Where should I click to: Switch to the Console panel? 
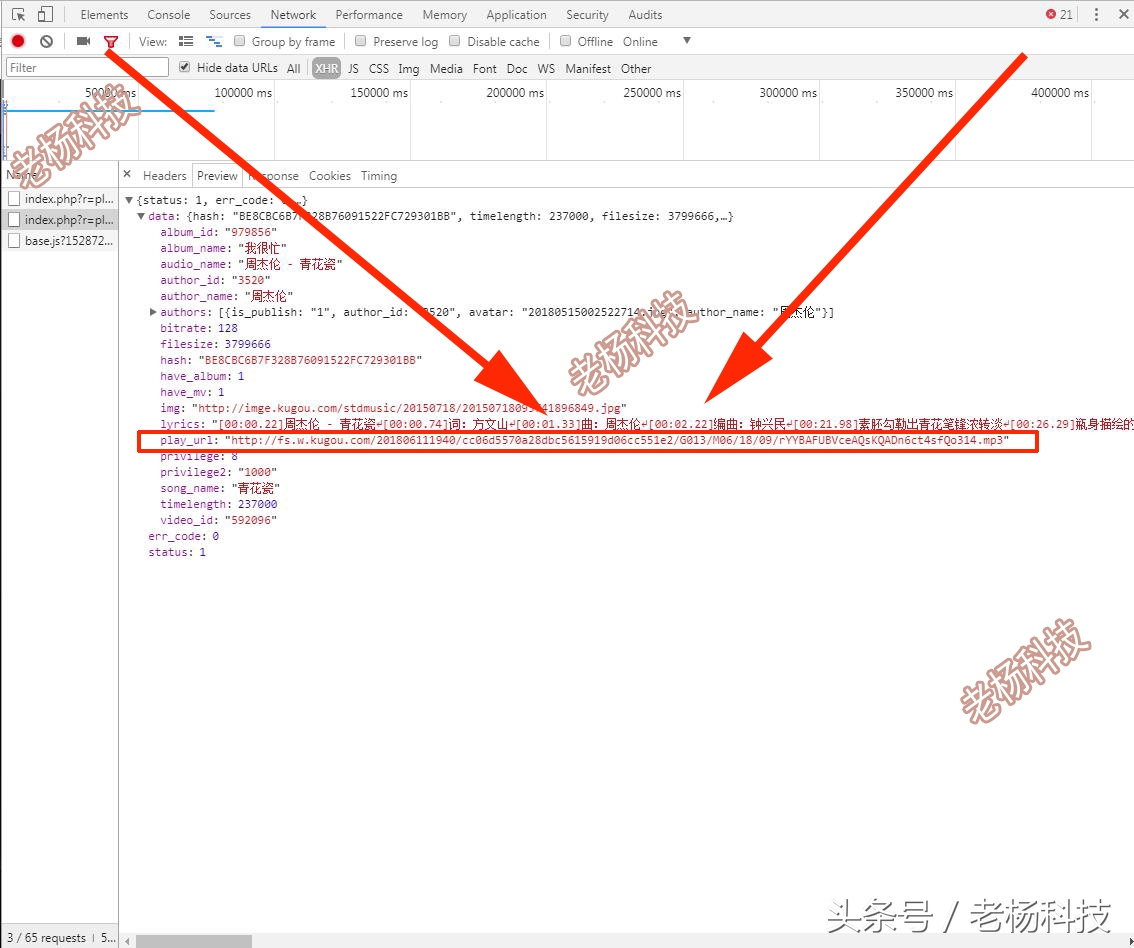point(168,14)
